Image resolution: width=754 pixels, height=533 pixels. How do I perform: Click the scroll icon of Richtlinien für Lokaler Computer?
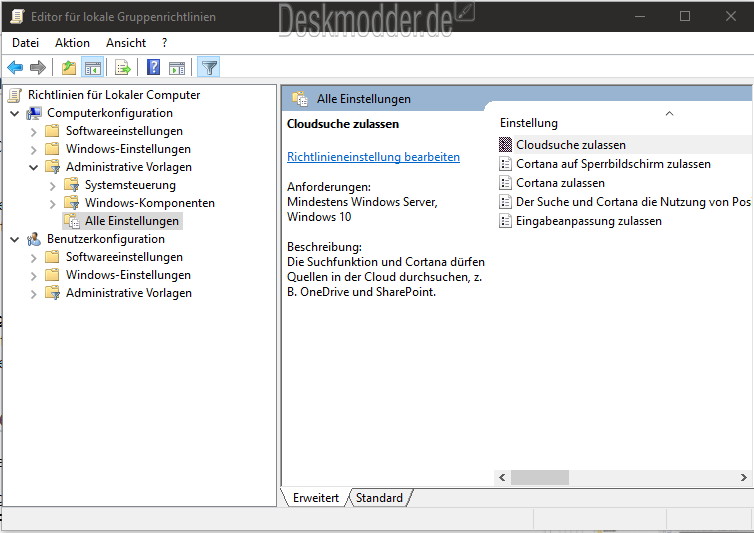coord(15,95)
